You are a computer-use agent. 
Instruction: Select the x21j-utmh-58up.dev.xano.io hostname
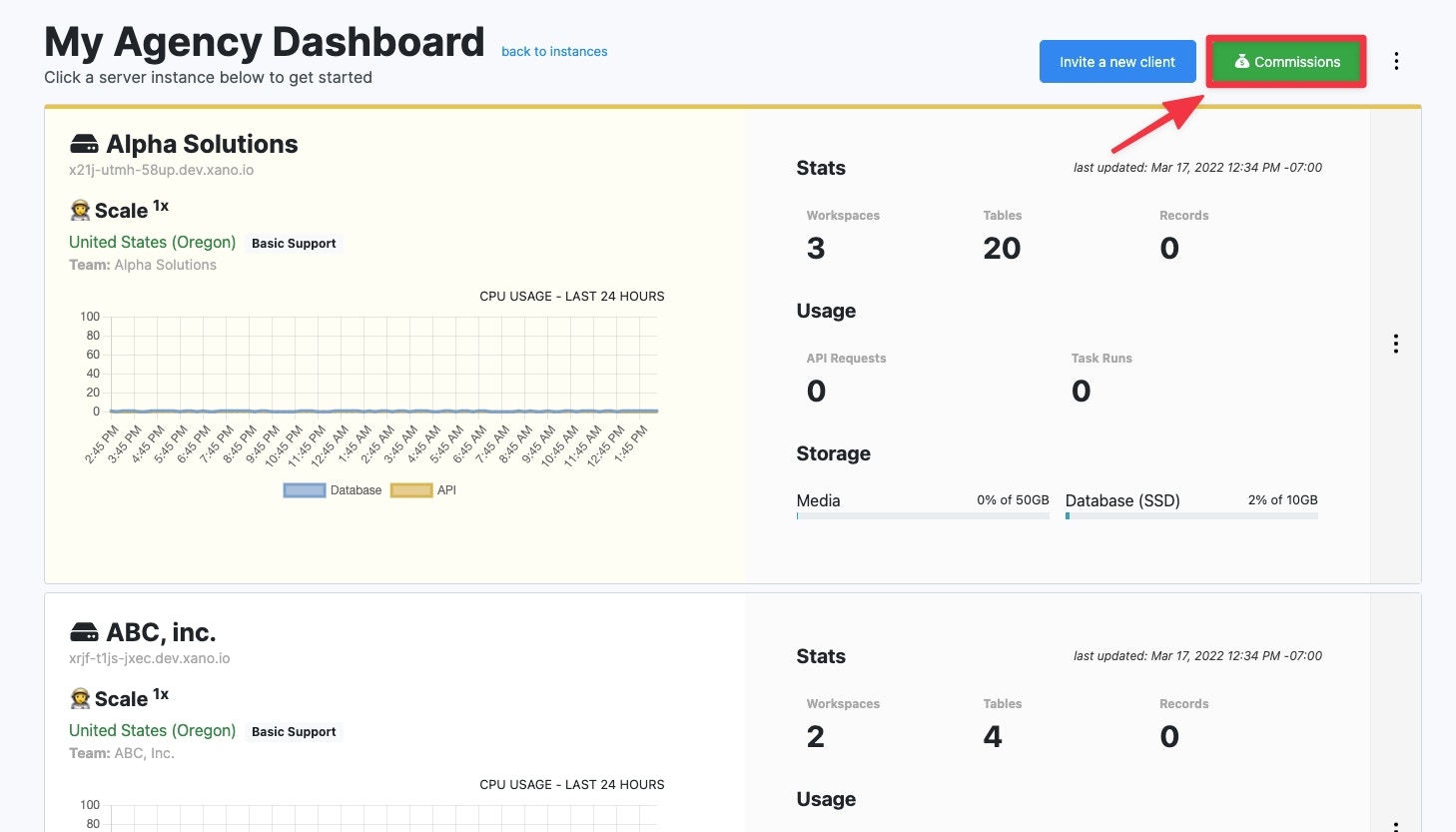coord(161,170)
